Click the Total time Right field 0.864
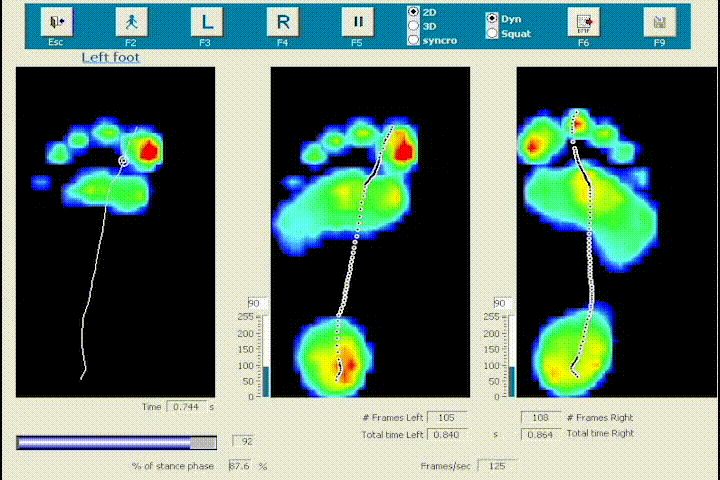The width and height of the screenshot is (720, 480). click(x=540, y=435)
